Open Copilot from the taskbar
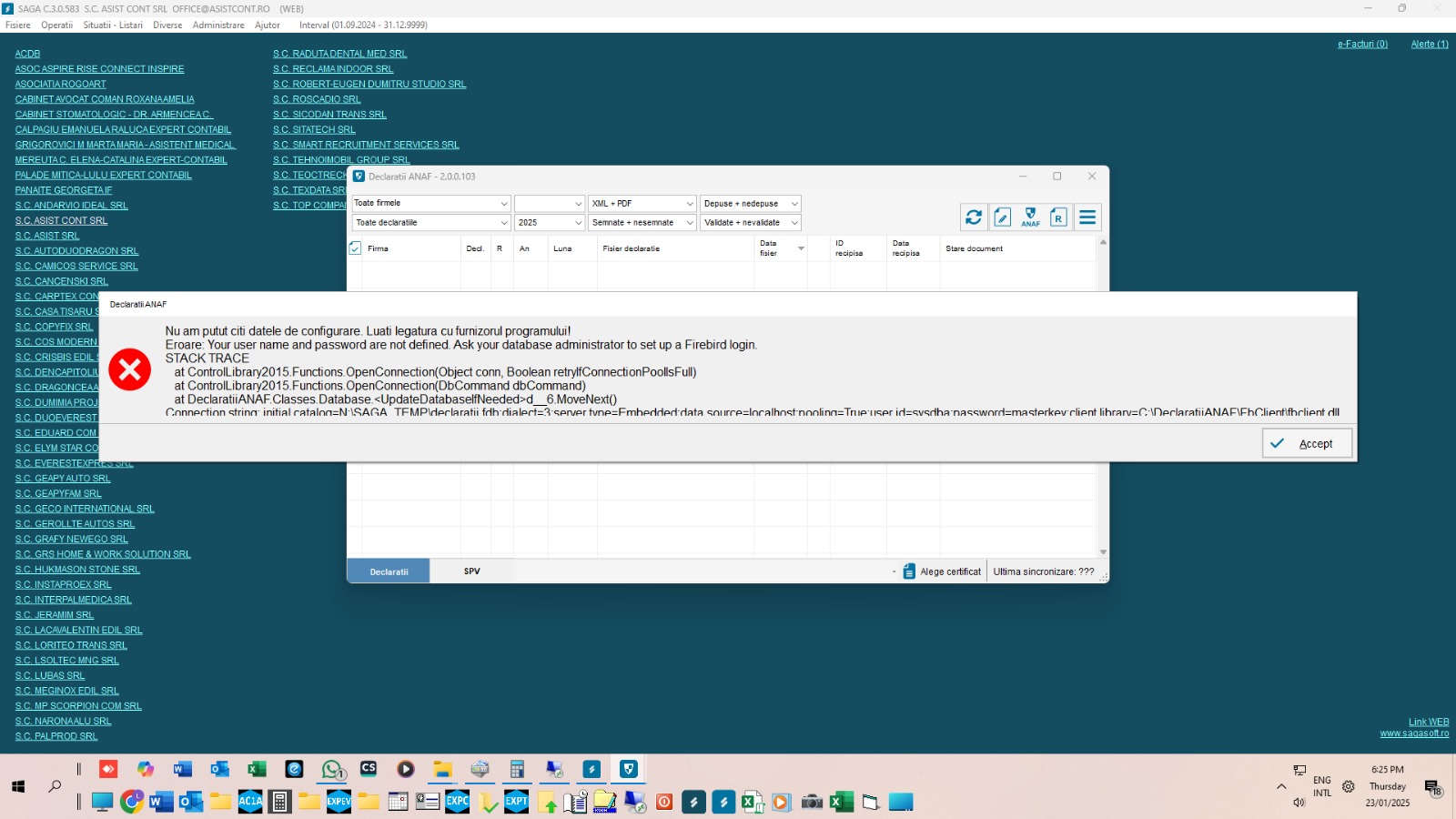Viewport: 1456px width, 819px height. [146, 769]
